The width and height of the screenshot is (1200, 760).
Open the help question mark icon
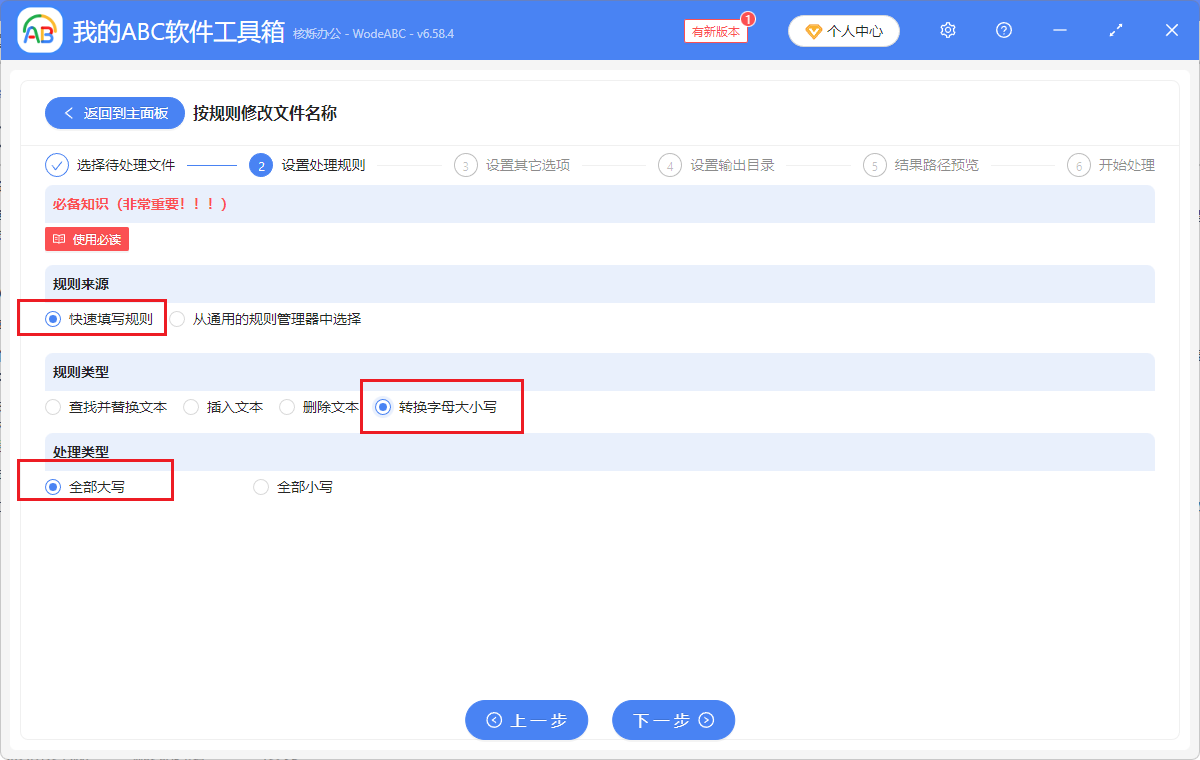click(x=1003, y=30)
